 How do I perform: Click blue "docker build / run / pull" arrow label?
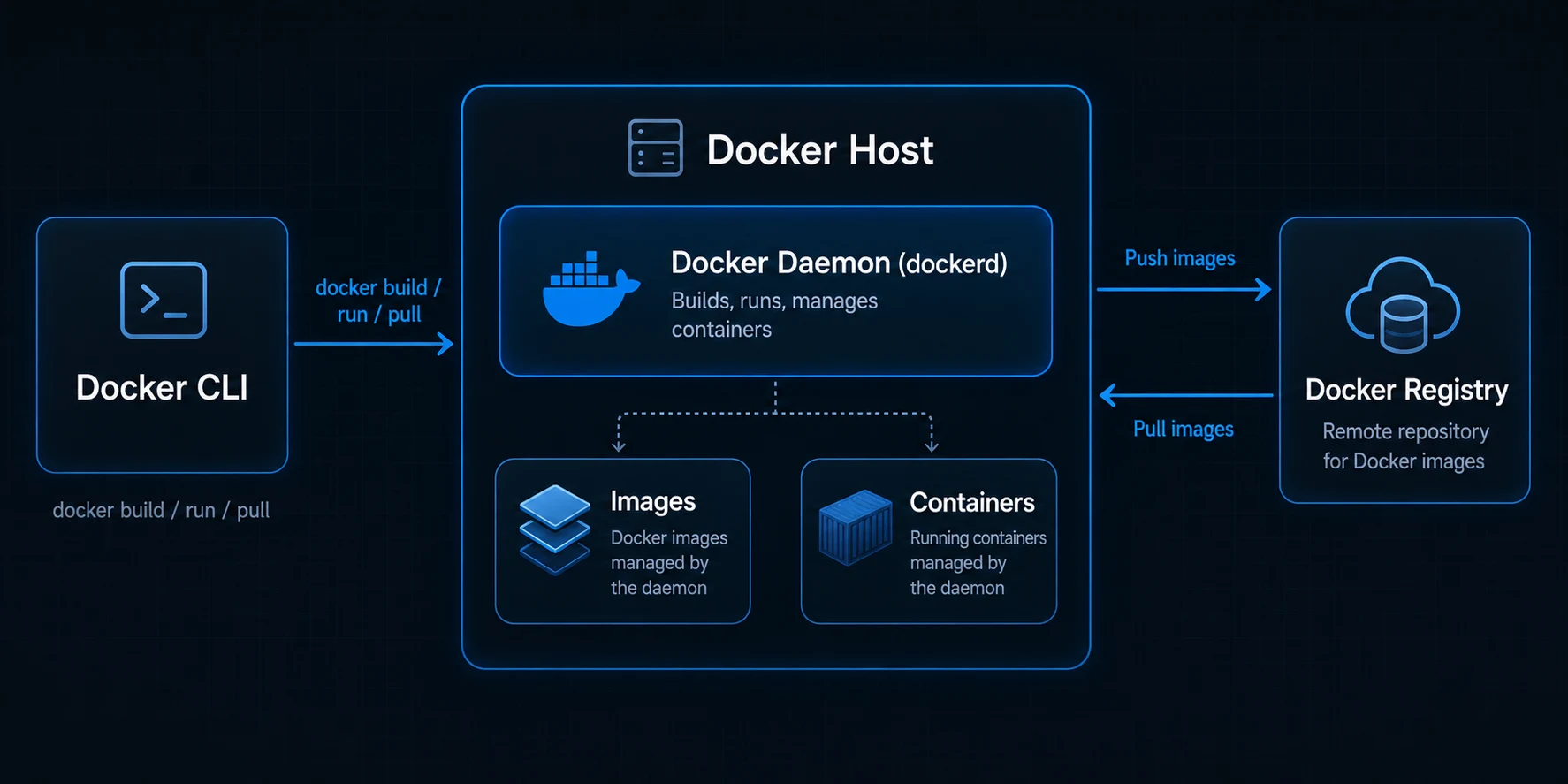point(378,301)
